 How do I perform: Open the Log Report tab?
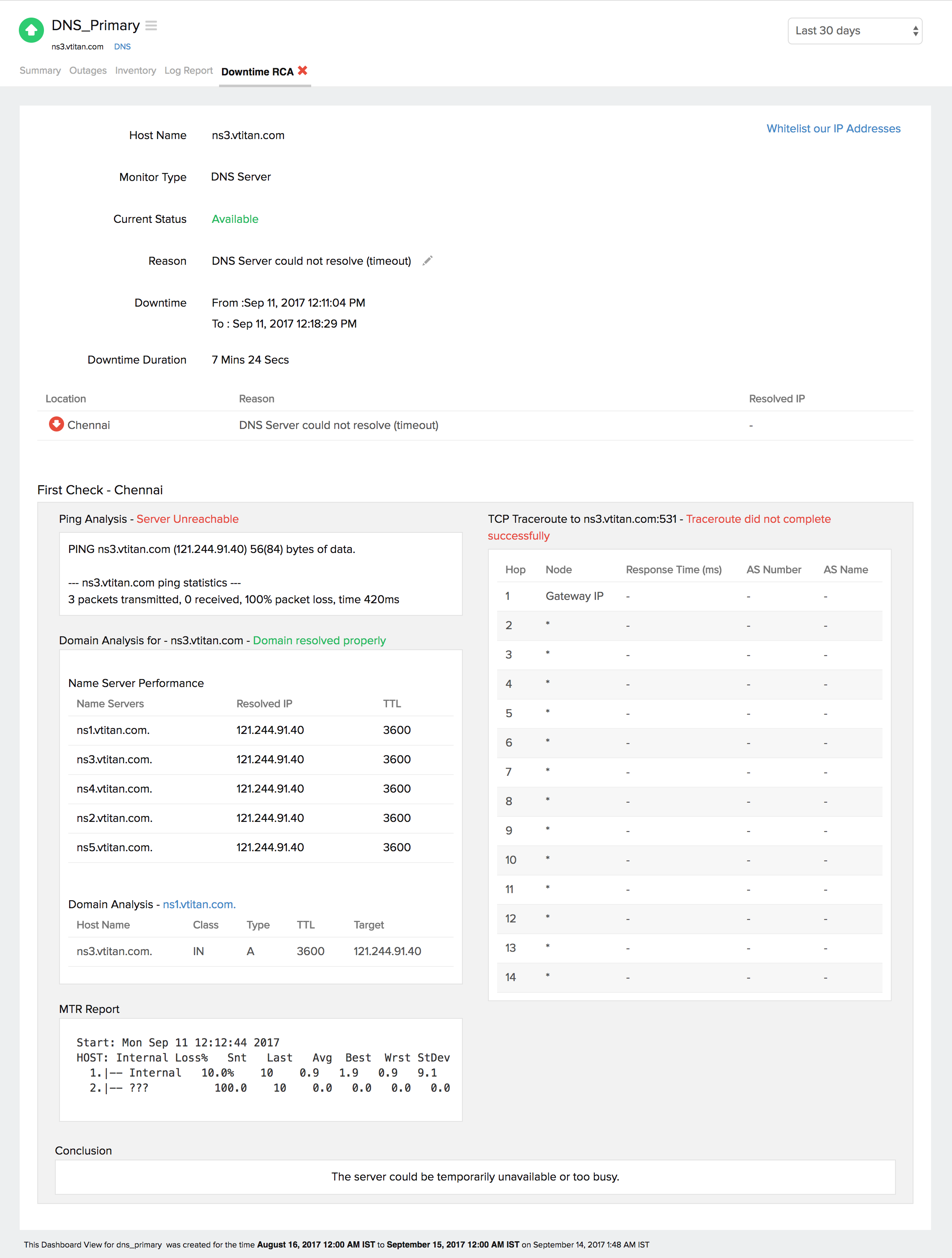(x=188, y=70)
